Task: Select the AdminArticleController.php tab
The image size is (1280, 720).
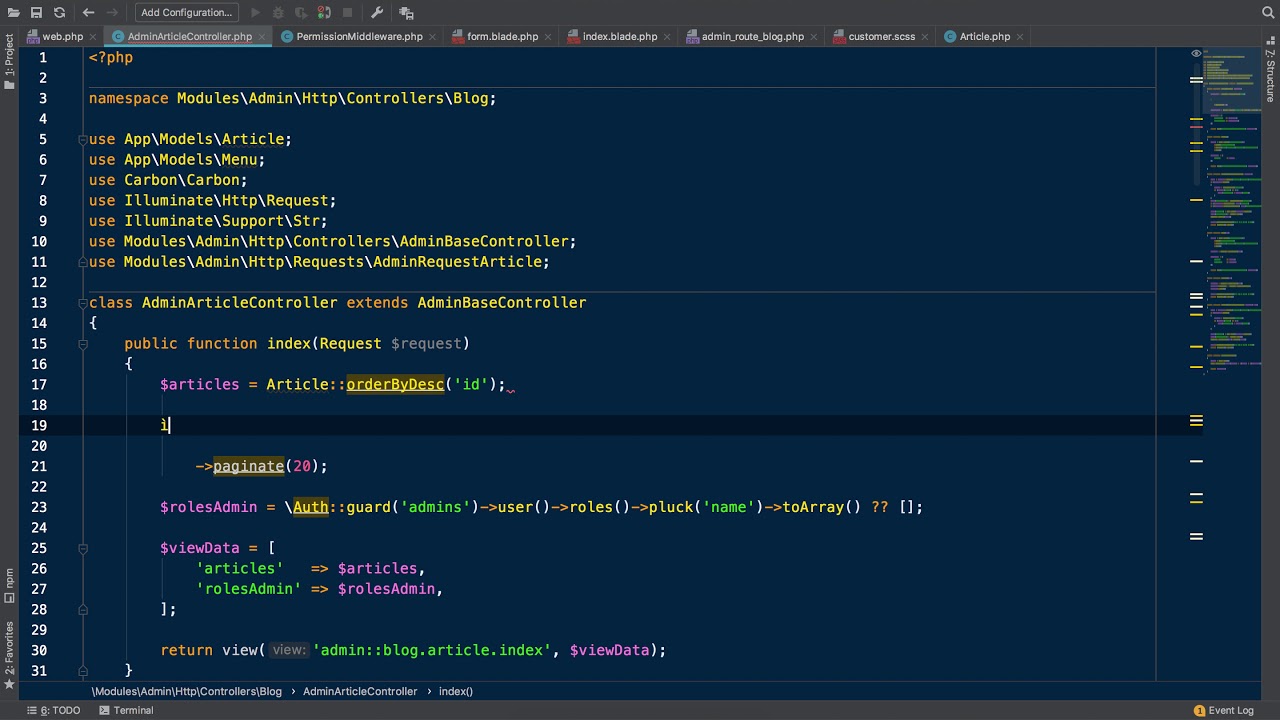Action: pyautogui.click(x=189, y=36)
